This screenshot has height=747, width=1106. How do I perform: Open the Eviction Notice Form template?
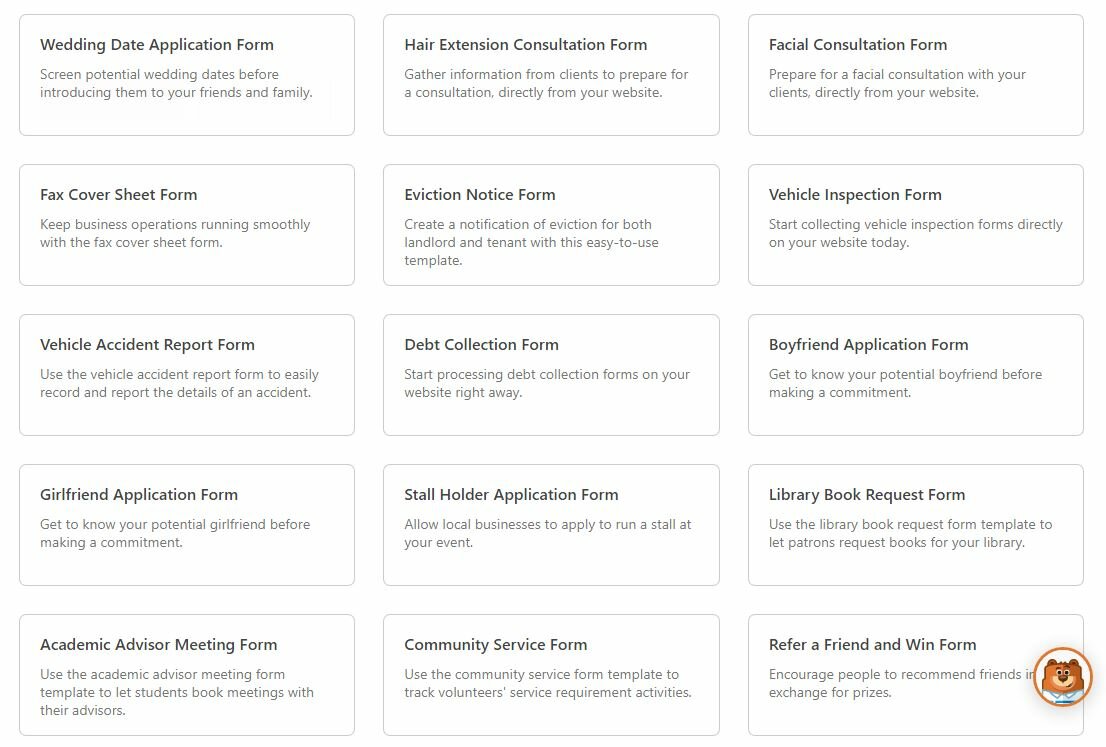551,225
